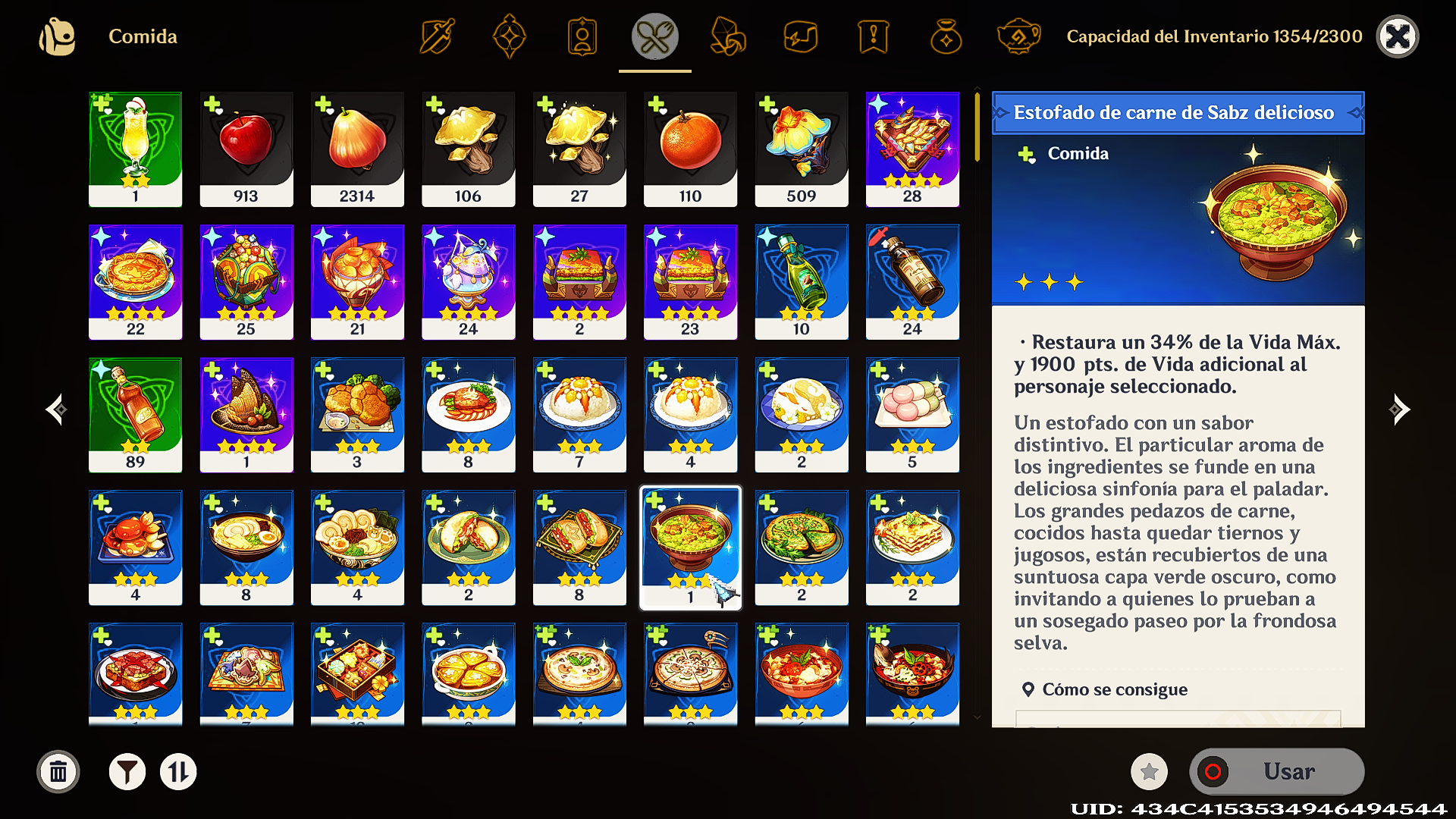Go to next inventory category arrow
Screen dimensions: 1456x819
click(x=1400, y=409)
